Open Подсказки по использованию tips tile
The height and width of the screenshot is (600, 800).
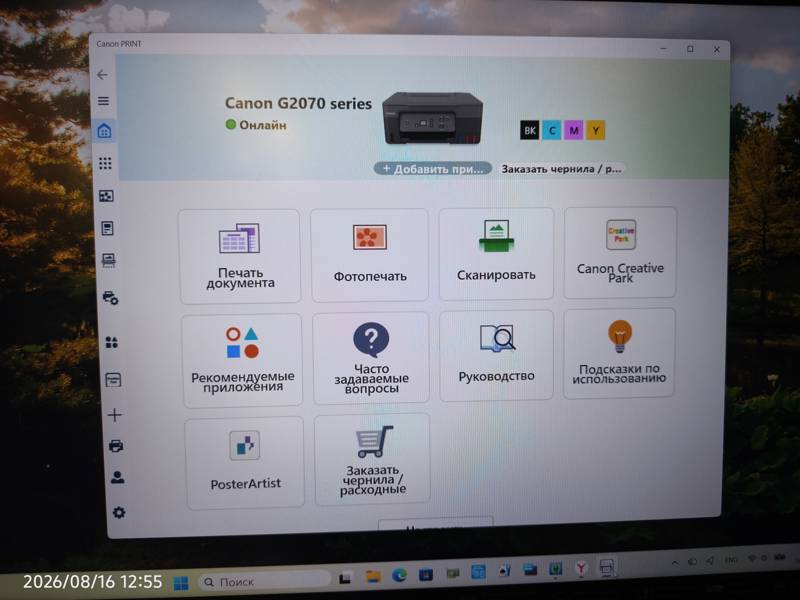619,353
